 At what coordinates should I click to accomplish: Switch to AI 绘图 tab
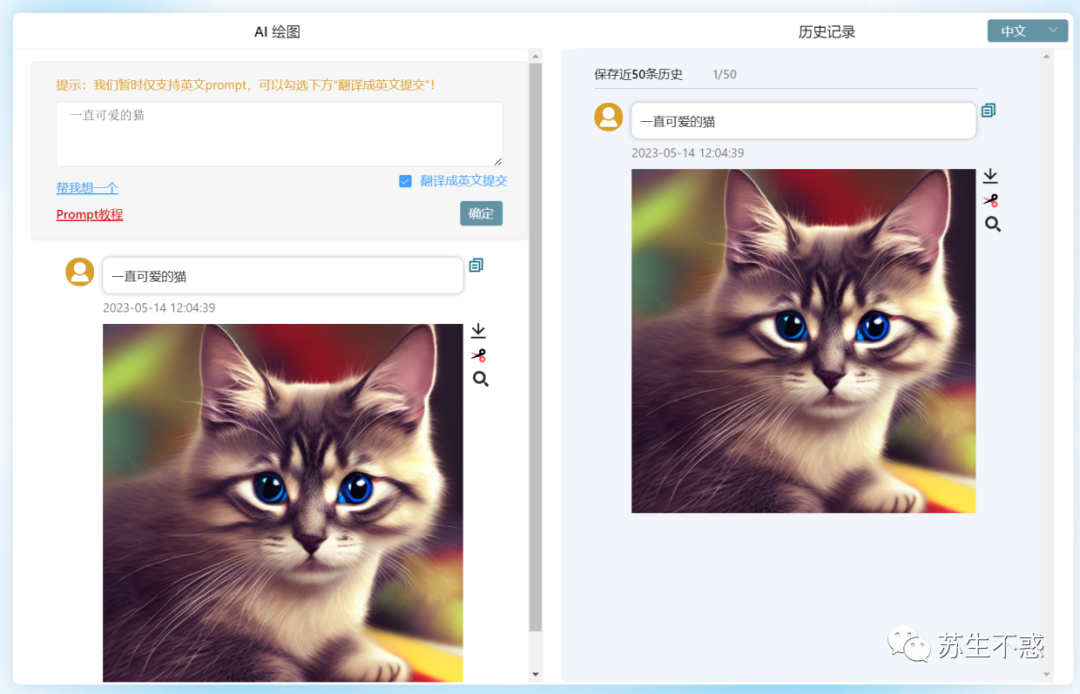click(277, 32)
